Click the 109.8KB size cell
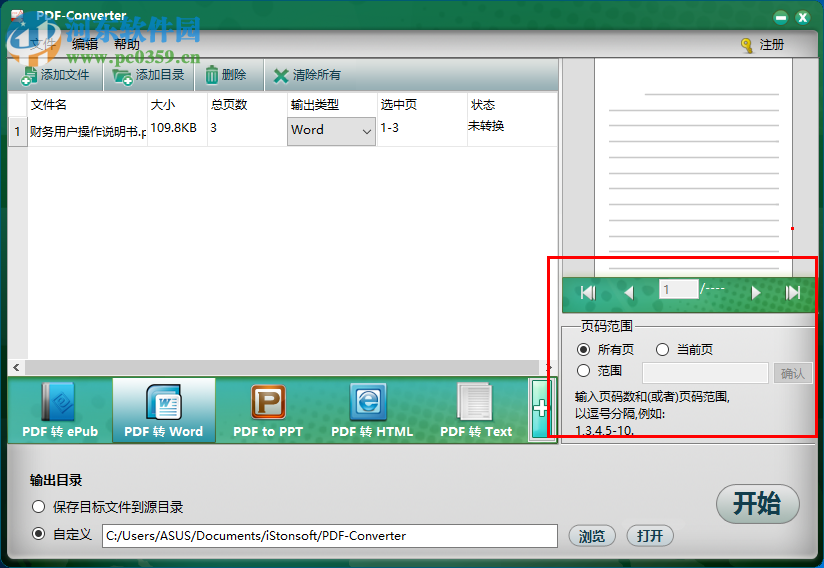824x568 pixels. 177,131
